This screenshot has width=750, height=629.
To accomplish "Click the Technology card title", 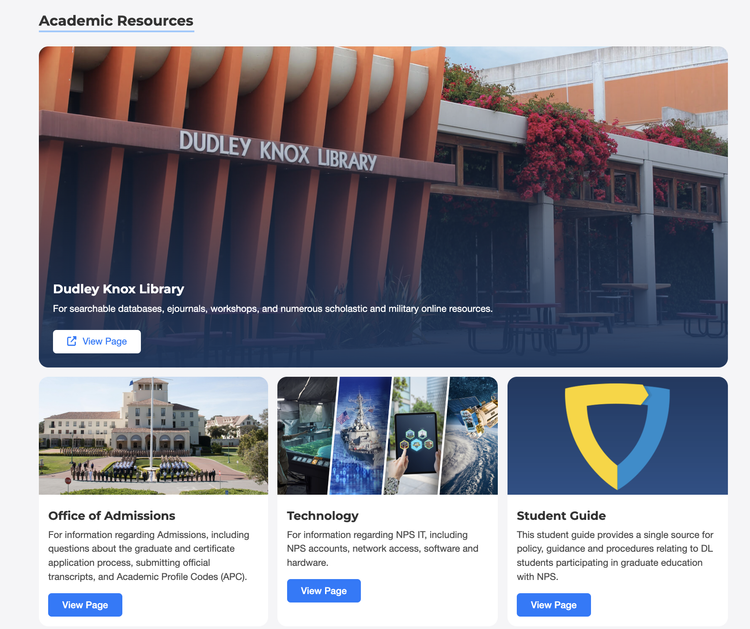I will point(322,516).
